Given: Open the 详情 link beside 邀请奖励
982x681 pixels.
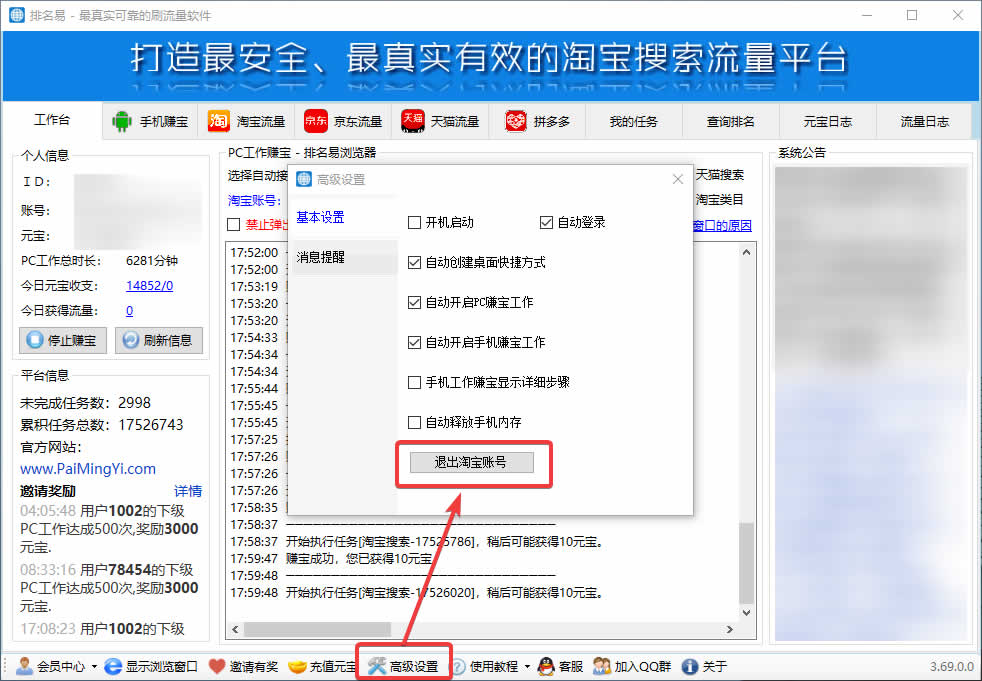Looking at the screenshot, I should point(188,491).
